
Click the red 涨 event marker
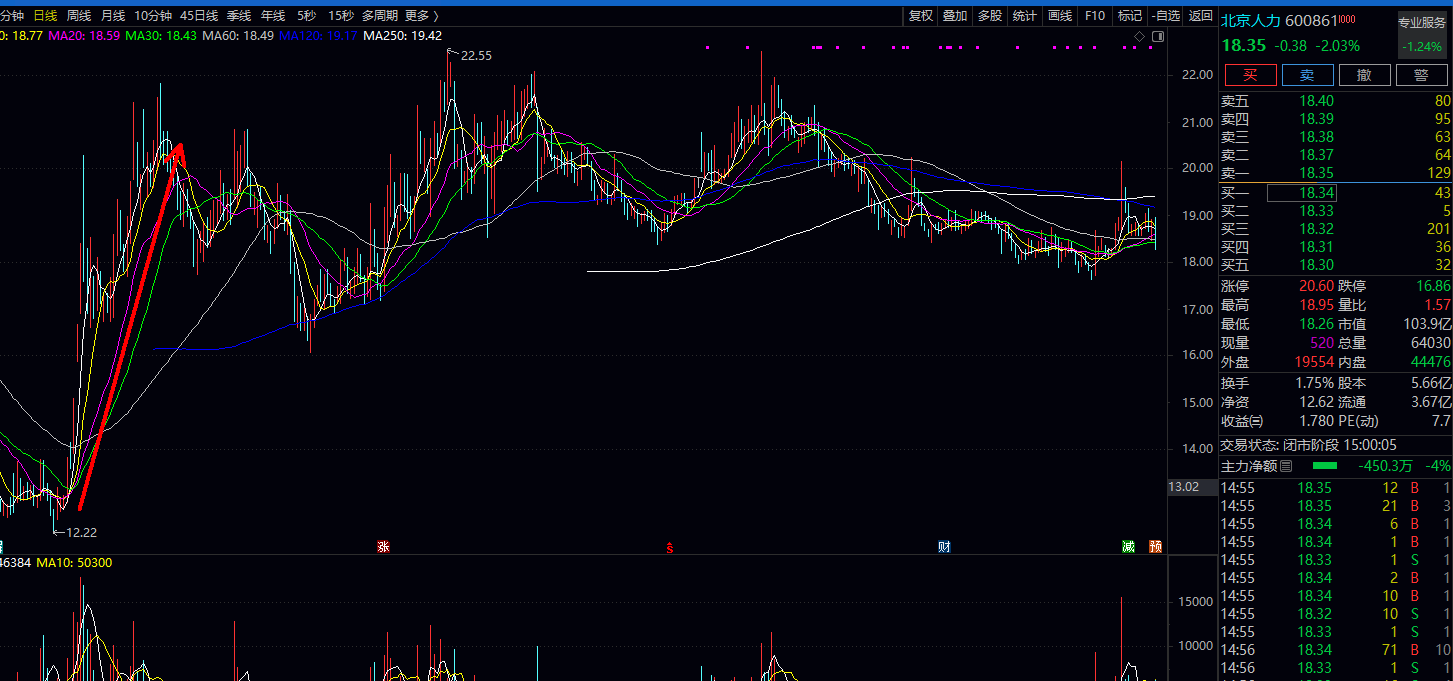pyautogui.click(x=382, y=546)
